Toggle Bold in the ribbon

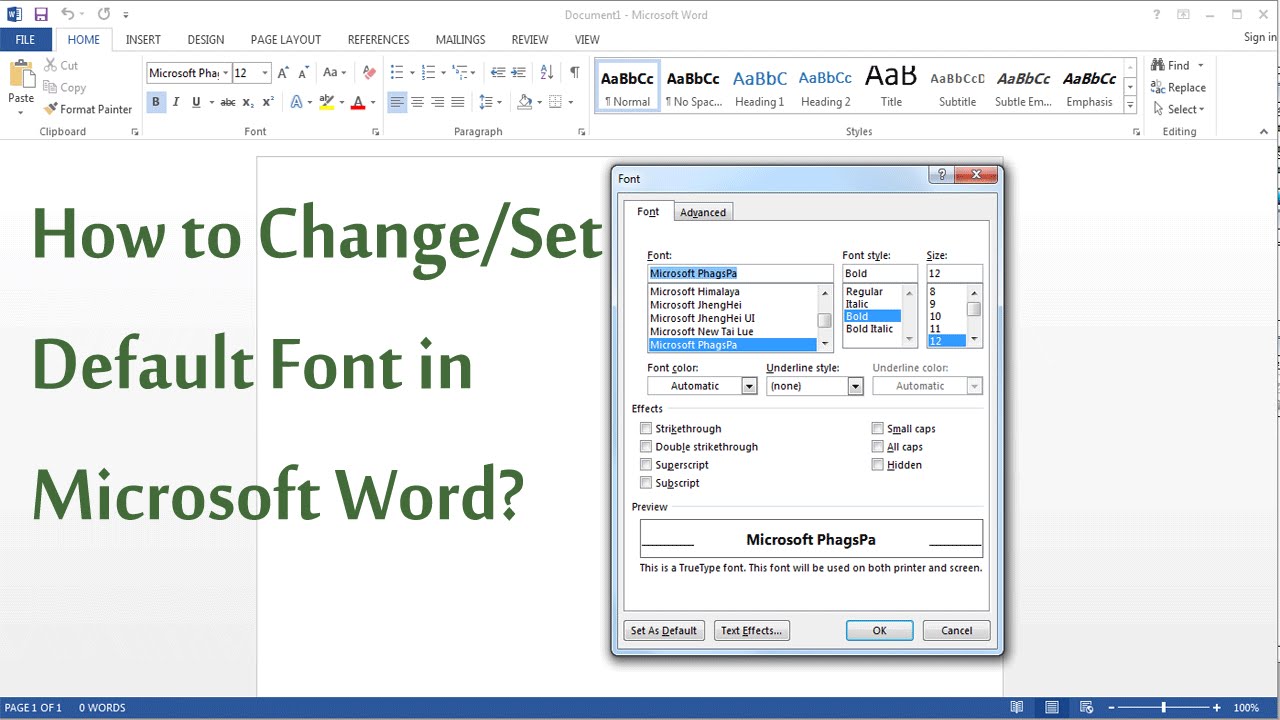point(156,102)
